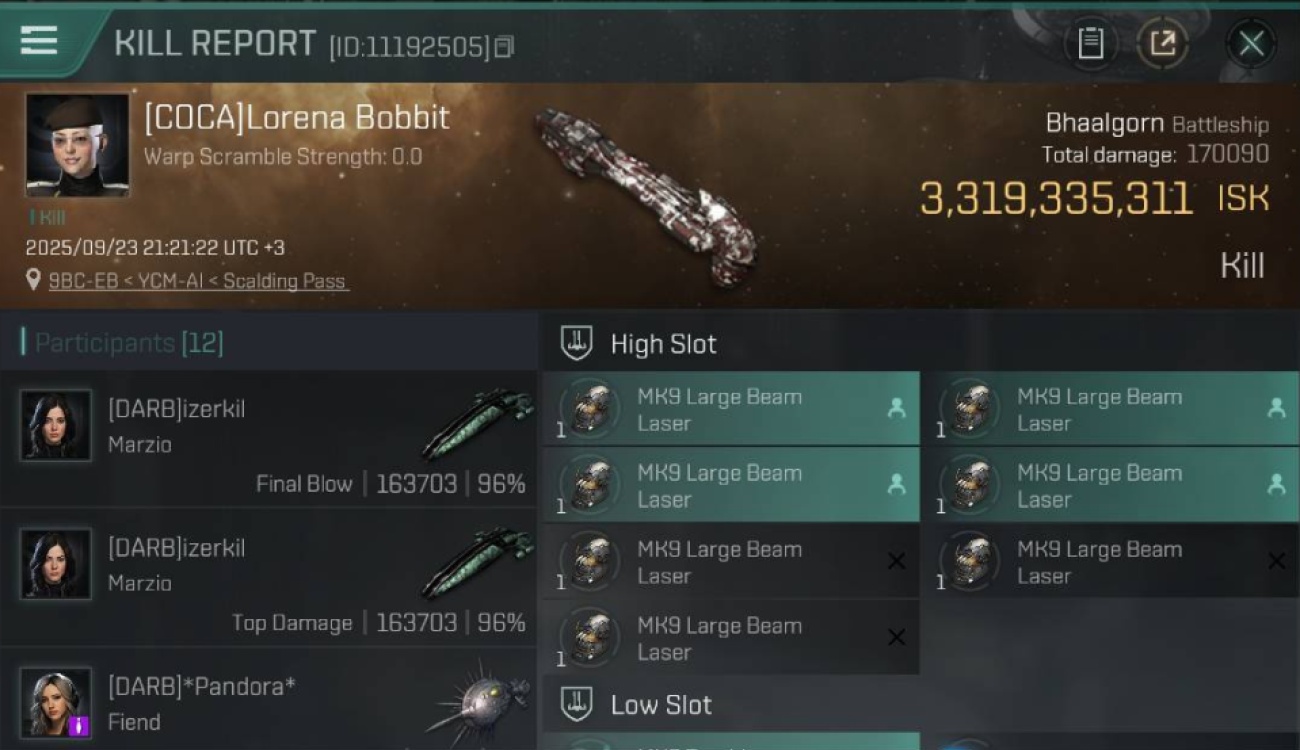Click Lorena Bobbit's pilot portrait
The height and width of the screenshot is (750, 1300).
click(x=77, y=145)
